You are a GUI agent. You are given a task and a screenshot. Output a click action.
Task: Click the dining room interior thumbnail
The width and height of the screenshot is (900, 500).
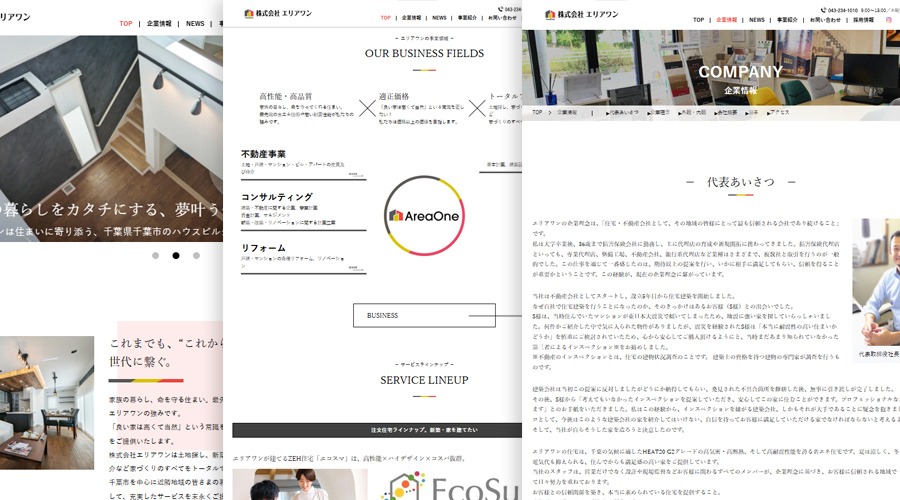(x=47, y=375)
